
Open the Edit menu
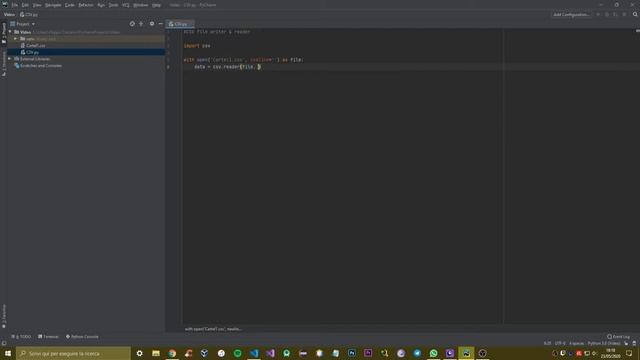(x=25, y=5)
